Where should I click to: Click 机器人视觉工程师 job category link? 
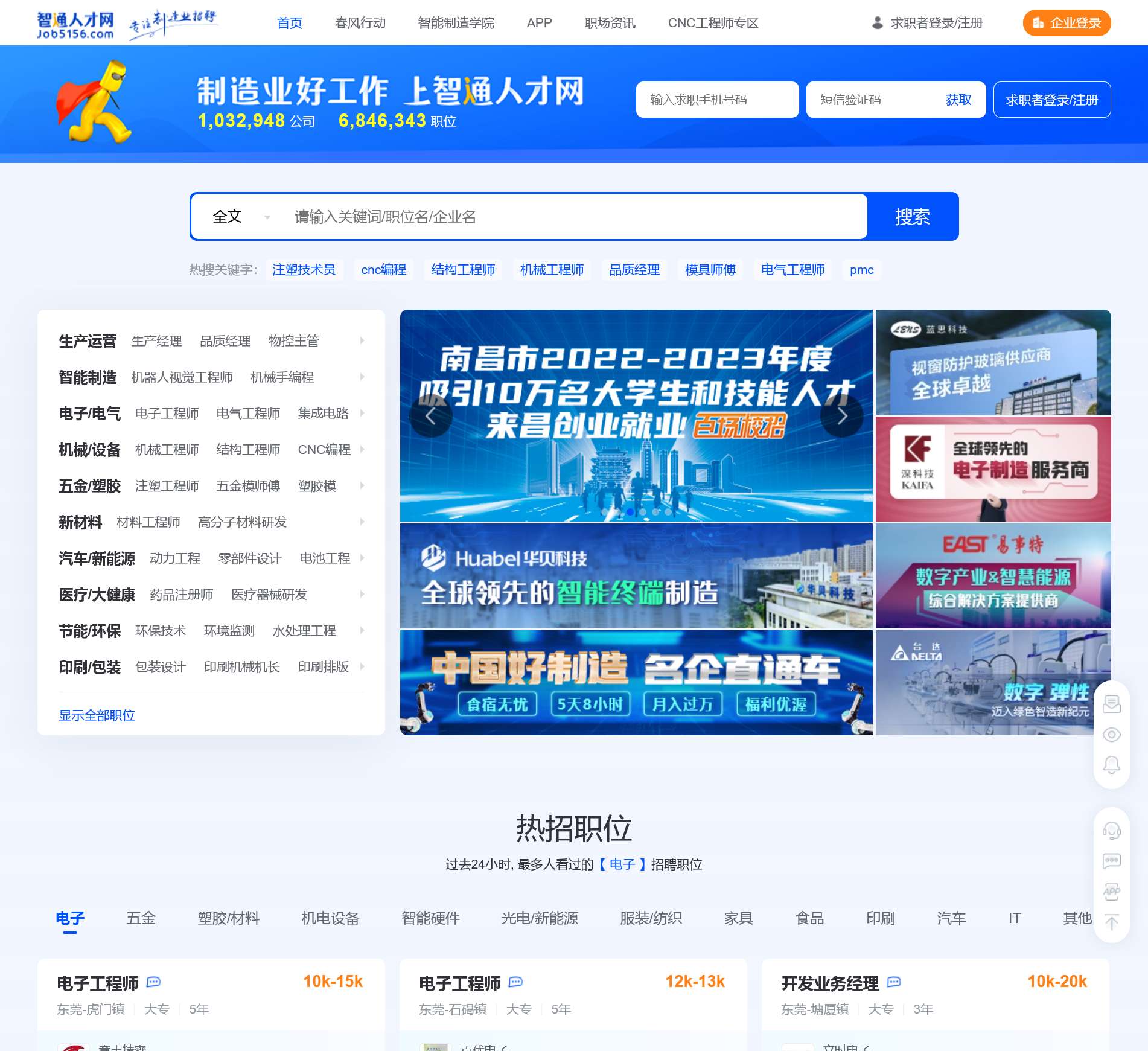point(182,377)
